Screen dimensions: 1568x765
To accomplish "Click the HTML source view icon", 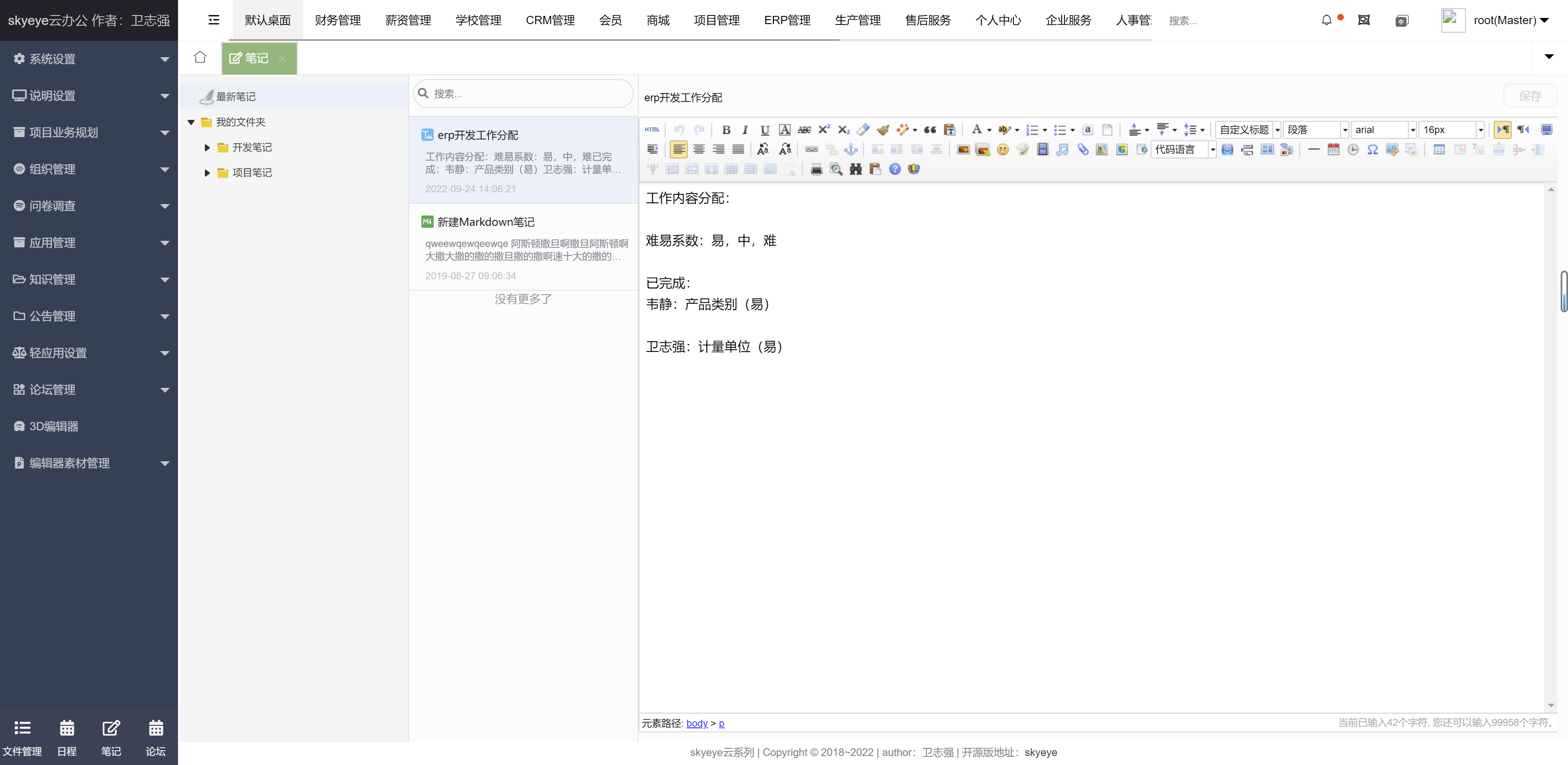I will pyautogui.click(x=652, y=130).
